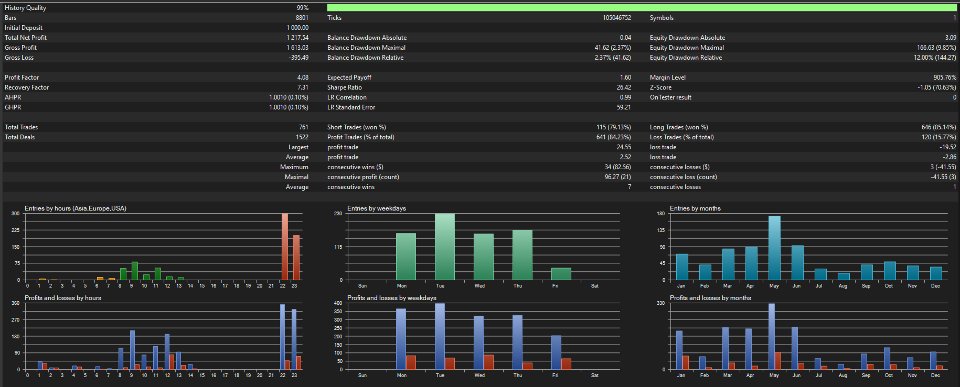
Task: Select Short Trades (won %) label
Action: [x=357, y=127]
